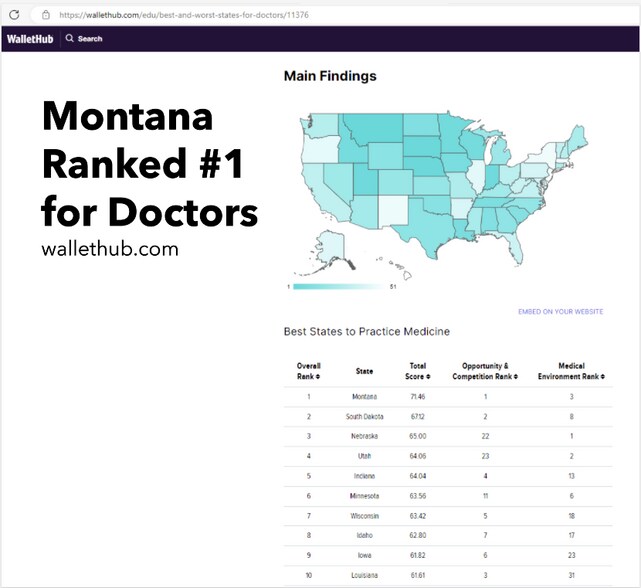The image size is (641, 588).
Task: Click the map color gradient legend bar
Action: point(335,286)
